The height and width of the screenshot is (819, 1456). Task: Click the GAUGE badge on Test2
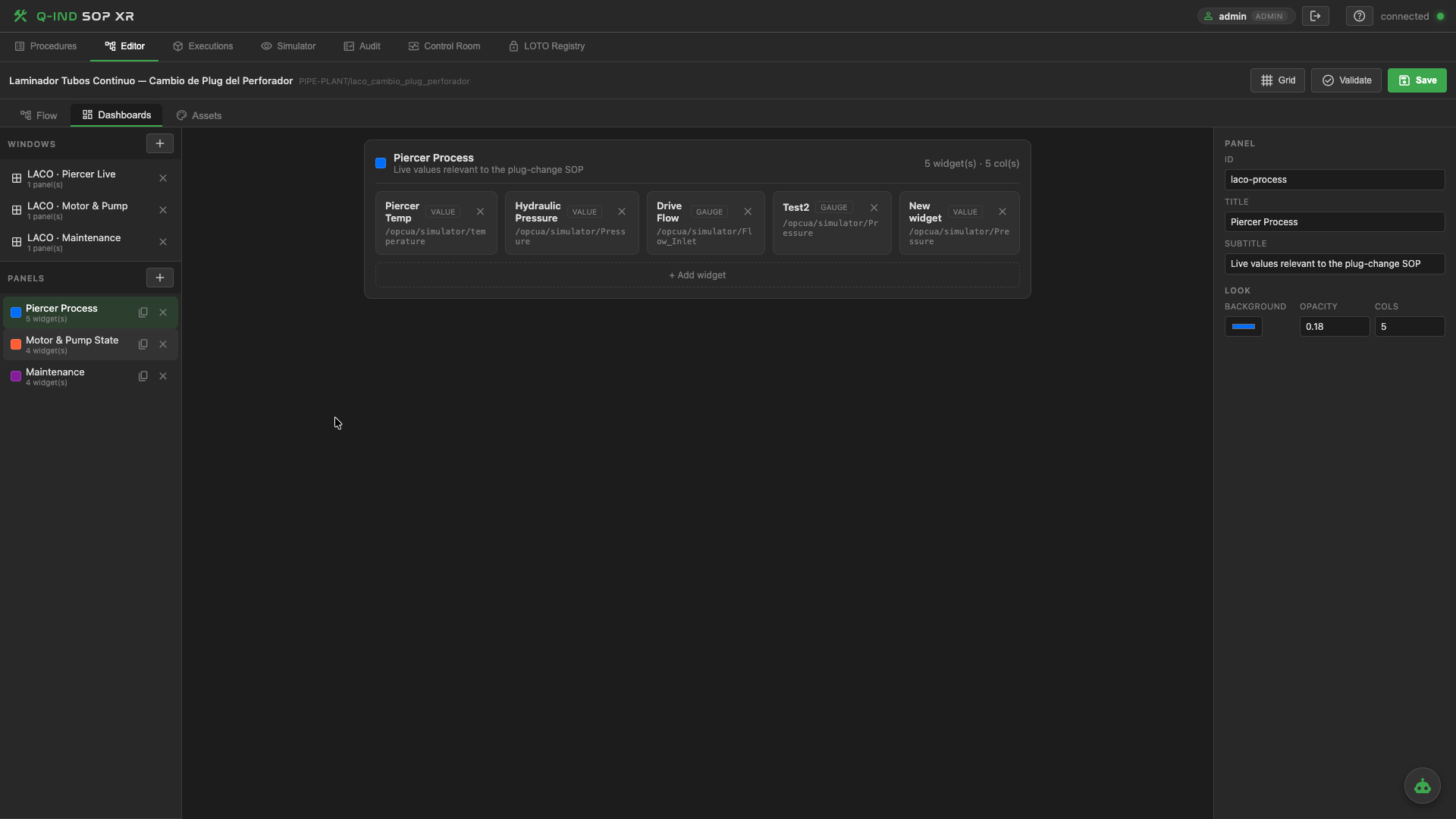(834, 208)
